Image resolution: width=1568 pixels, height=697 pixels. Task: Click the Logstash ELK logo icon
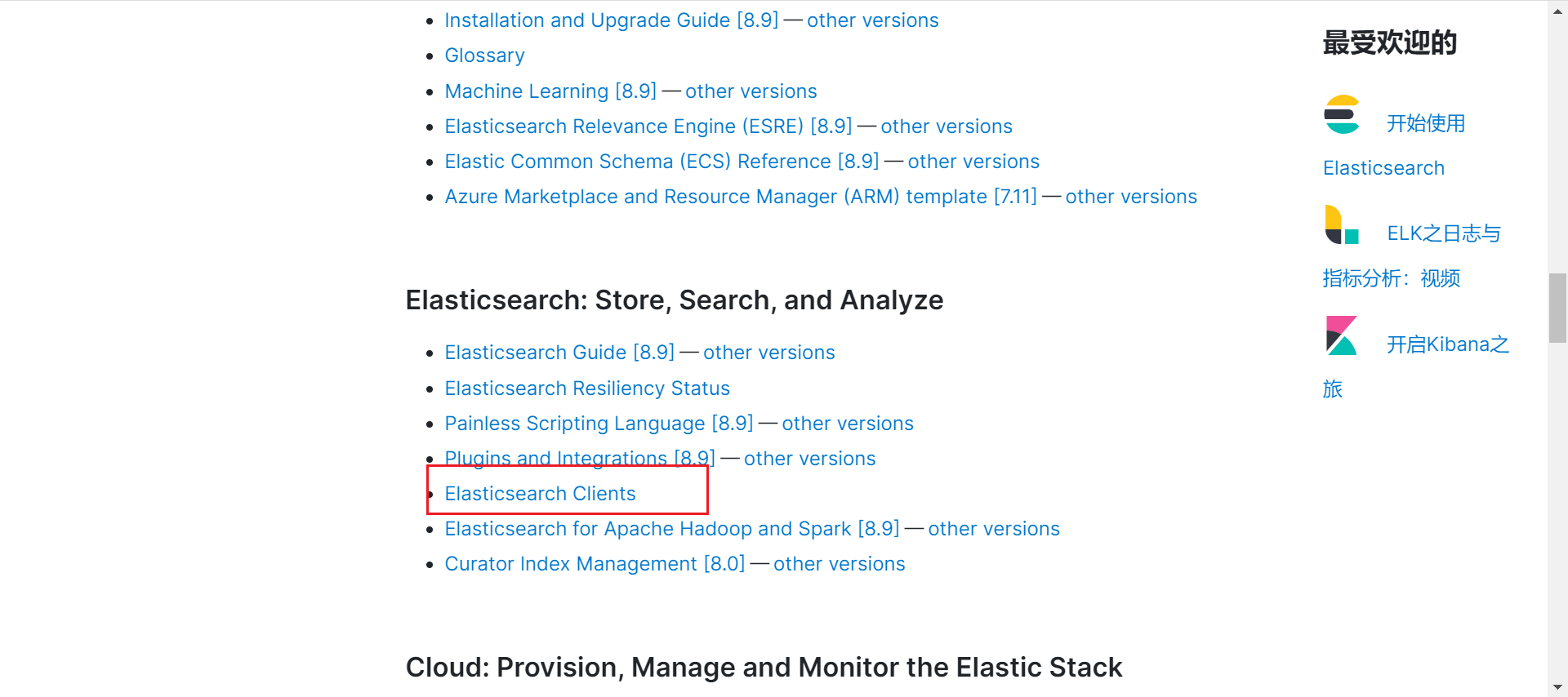1342,225
